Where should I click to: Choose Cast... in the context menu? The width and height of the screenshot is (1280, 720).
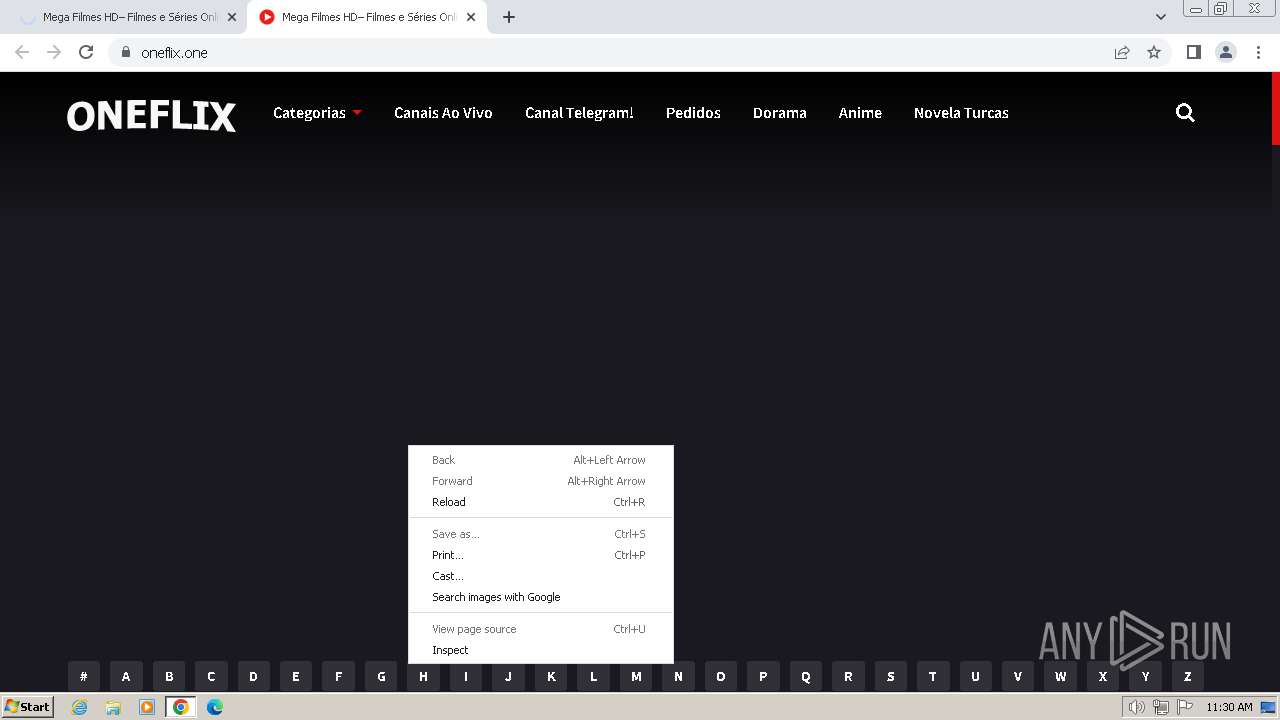541,576
